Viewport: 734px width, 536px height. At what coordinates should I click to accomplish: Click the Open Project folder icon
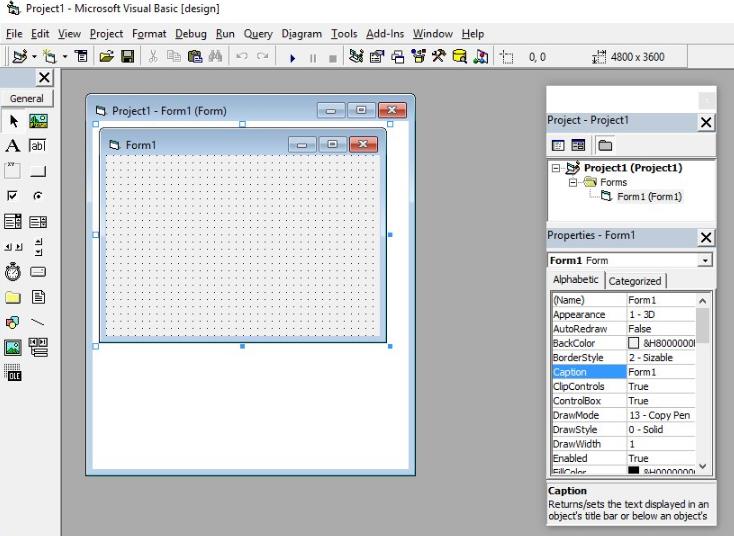pos(107,57)
